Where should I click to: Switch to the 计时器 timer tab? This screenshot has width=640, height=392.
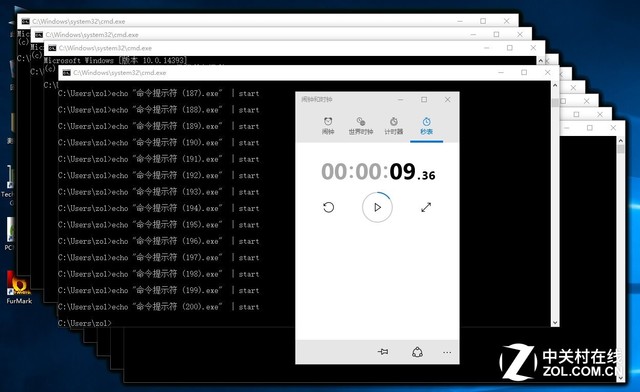(393, 126)
